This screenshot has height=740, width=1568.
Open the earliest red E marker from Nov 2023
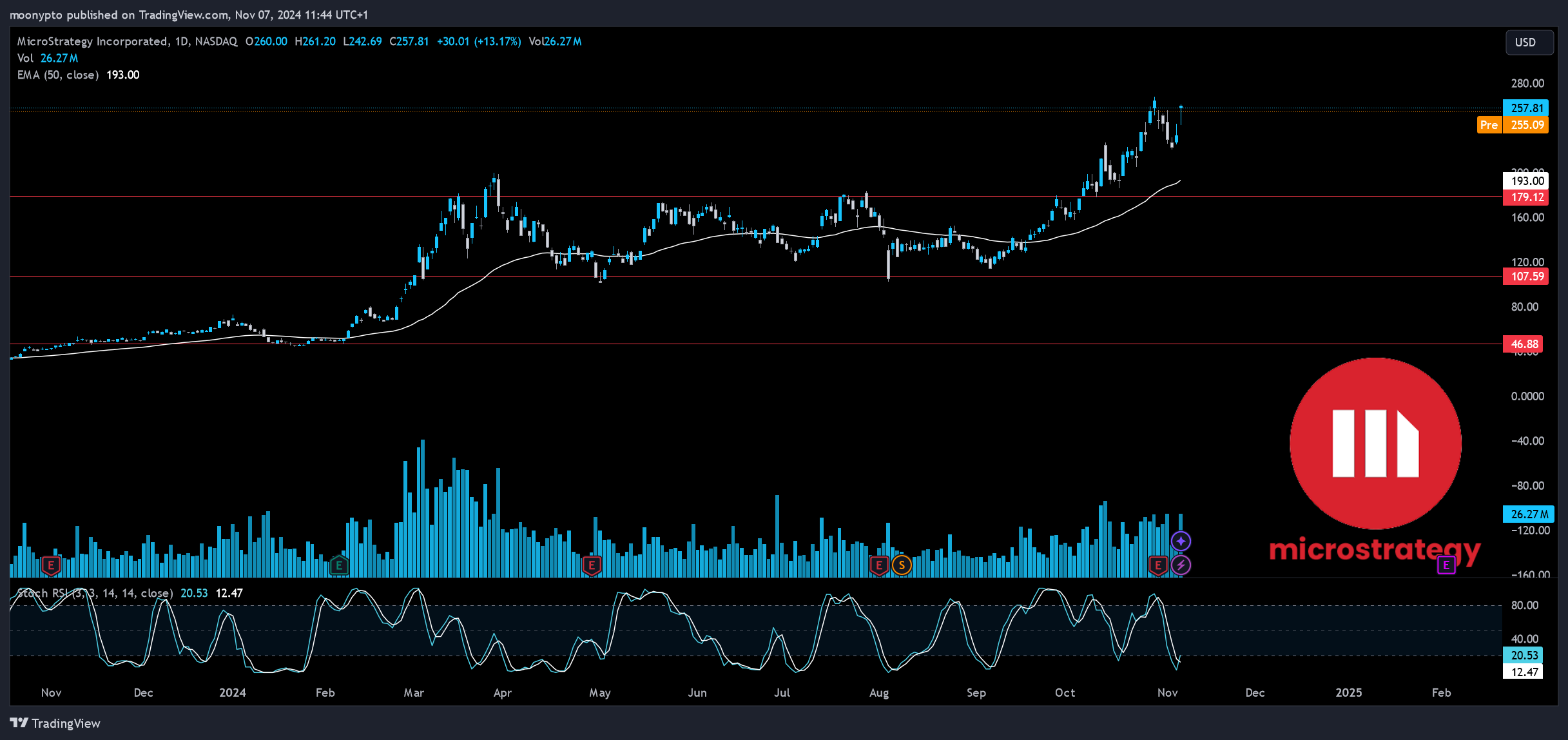point(51,566)
